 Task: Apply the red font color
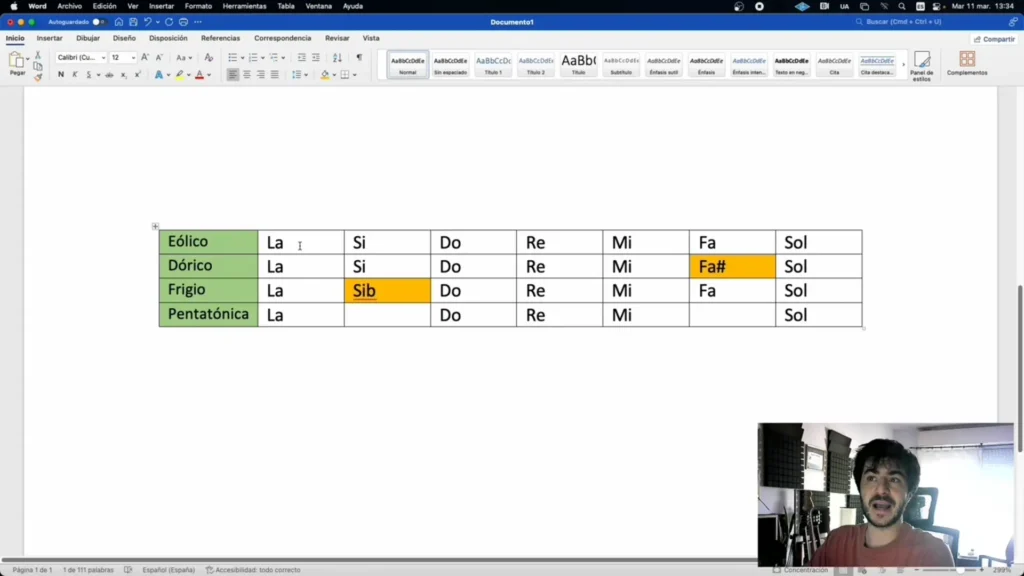point(199,75)
